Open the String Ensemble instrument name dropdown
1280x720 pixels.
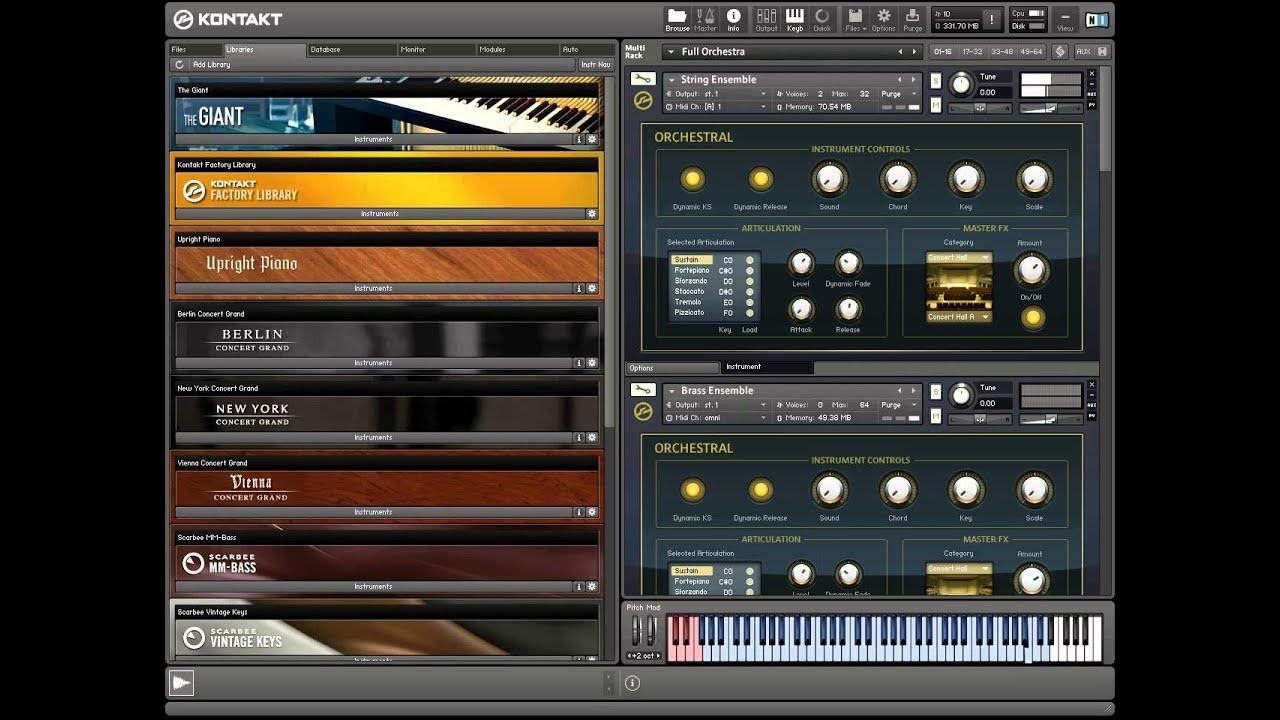coord(672,80)
